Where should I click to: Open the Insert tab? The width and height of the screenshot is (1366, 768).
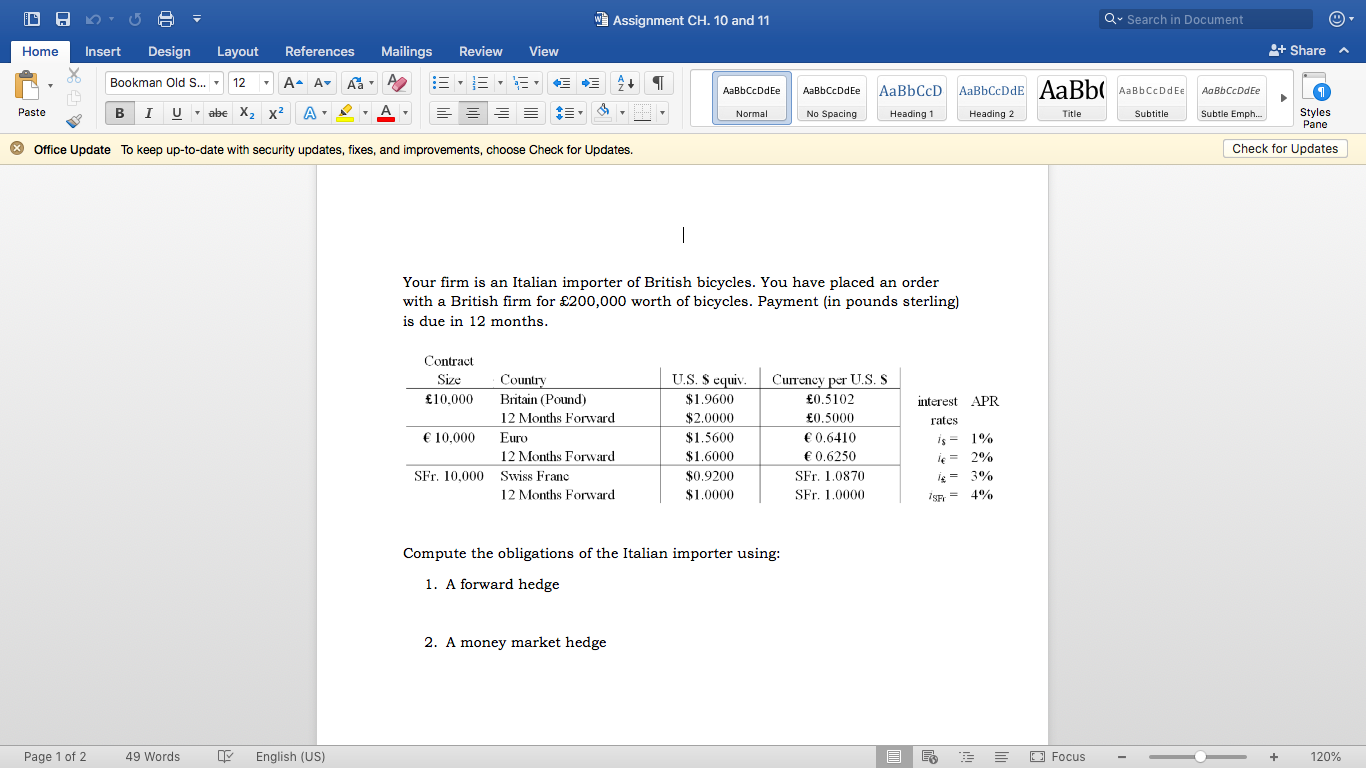[x=103, y=52]
